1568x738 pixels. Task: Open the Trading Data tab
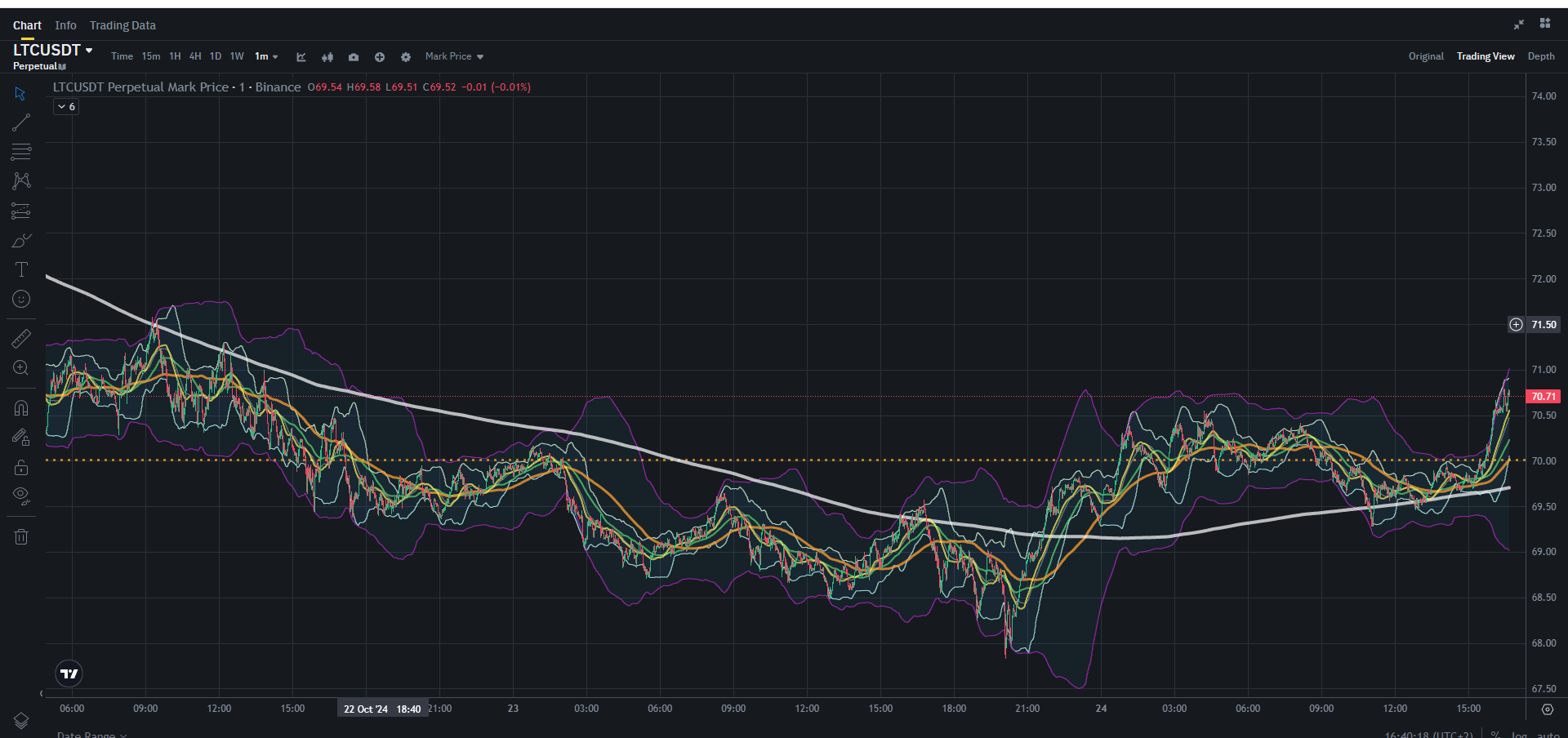click(x=122, y=25)
